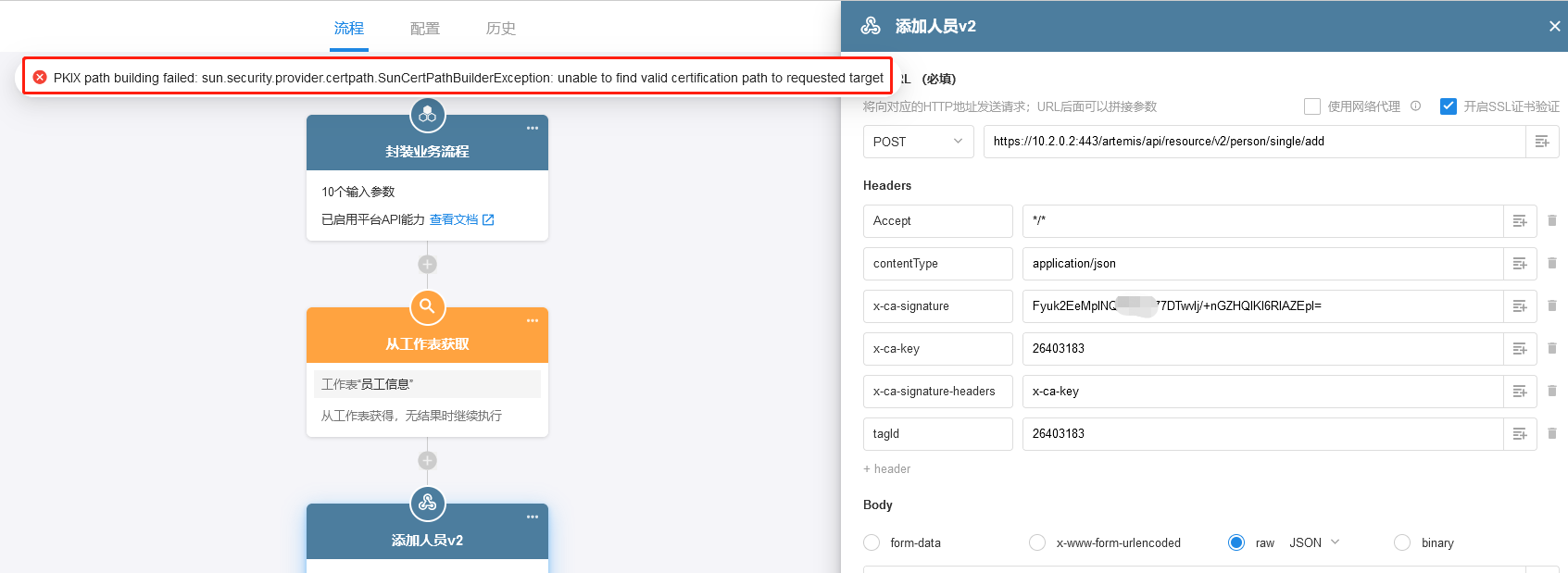This screenshot has width=1568, height=573.
Task: Delete the x-ca-signature-headers header row
Action: (1552, 391)
